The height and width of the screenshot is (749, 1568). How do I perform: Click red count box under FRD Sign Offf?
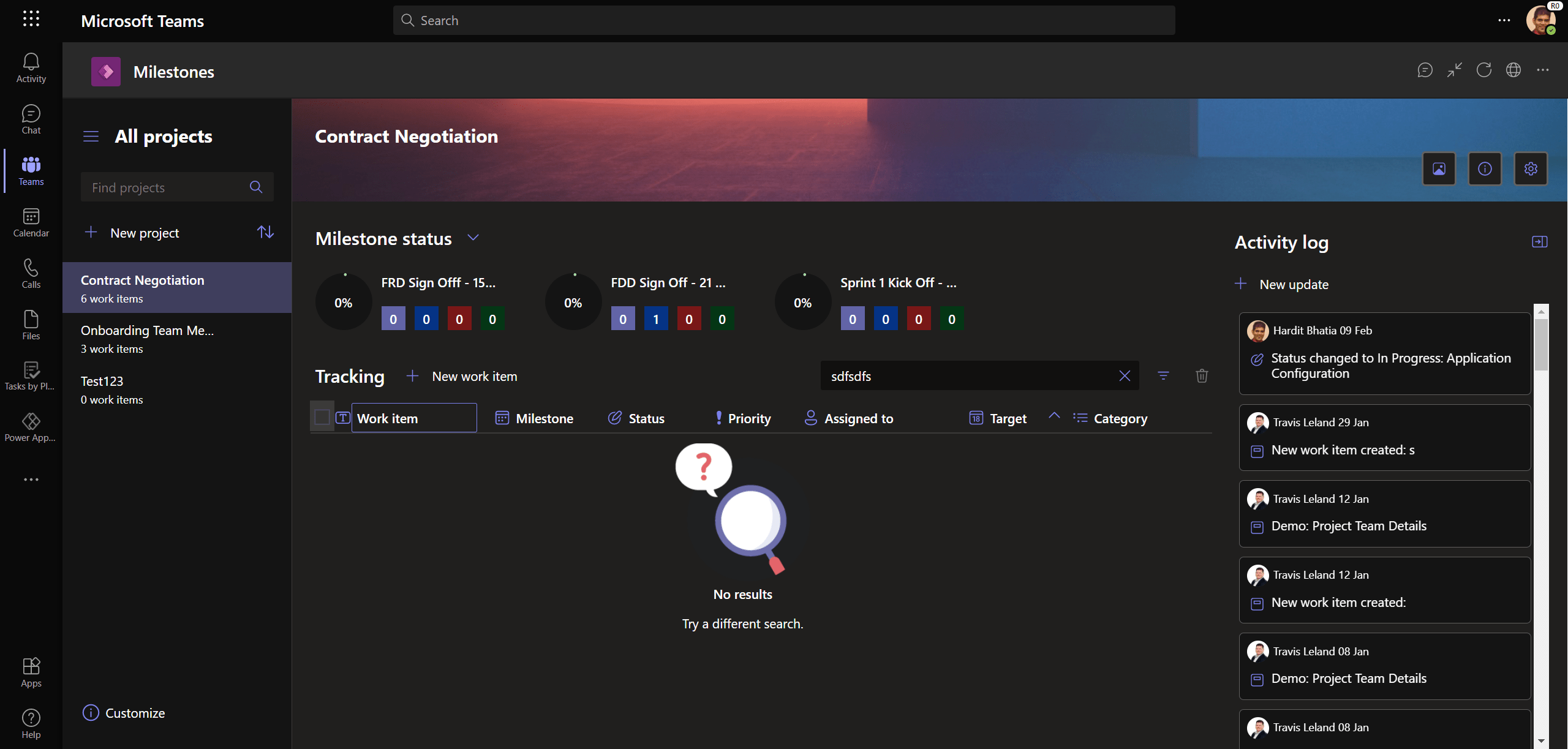point(459,319)
